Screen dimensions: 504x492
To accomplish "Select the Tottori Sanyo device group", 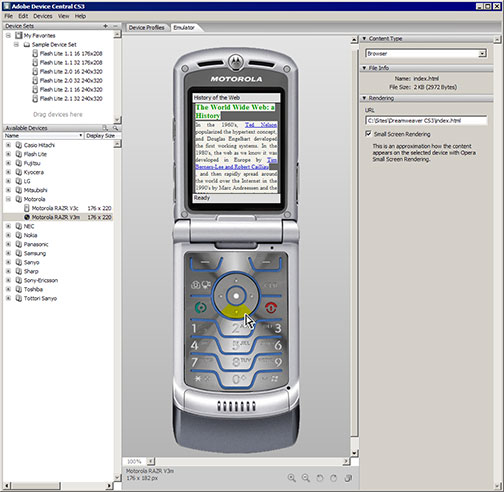I will 40,298.
